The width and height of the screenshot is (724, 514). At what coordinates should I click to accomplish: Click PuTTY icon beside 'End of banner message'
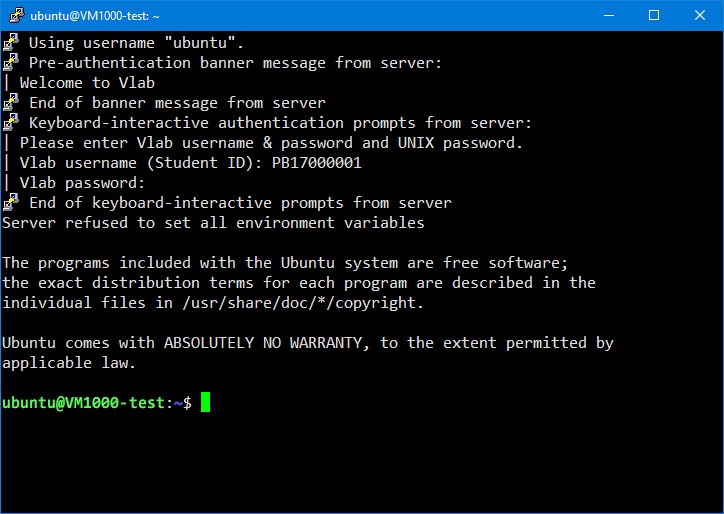point(10,103)
